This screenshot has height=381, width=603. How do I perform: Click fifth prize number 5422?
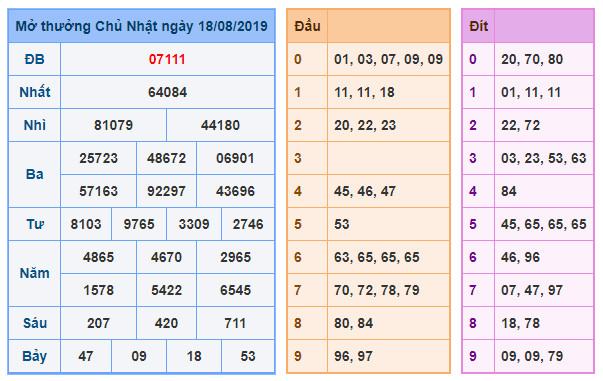(x=167, y=290)
